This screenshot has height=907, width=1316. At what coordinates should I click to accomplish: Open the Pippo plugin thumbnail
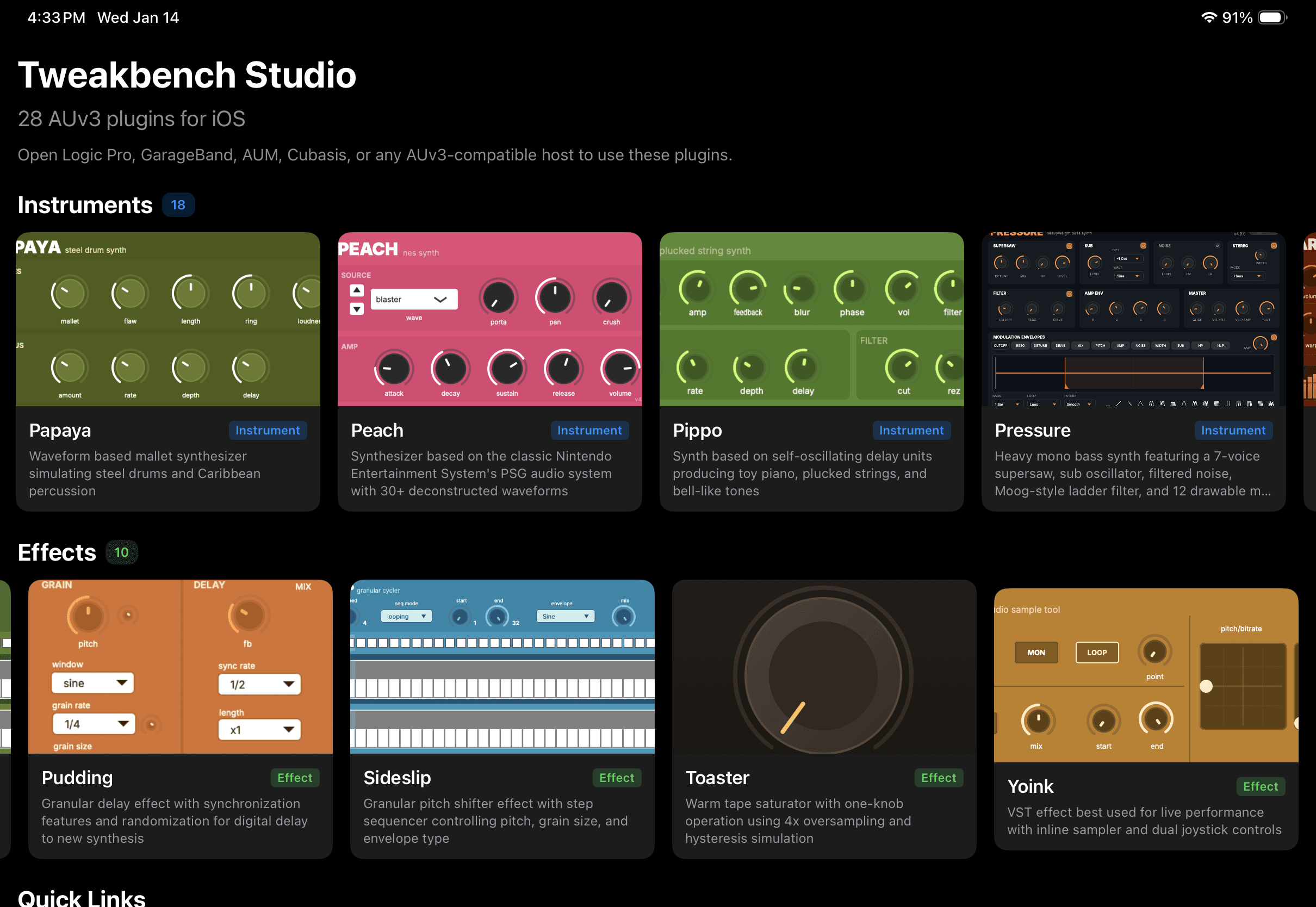[811, 319]
